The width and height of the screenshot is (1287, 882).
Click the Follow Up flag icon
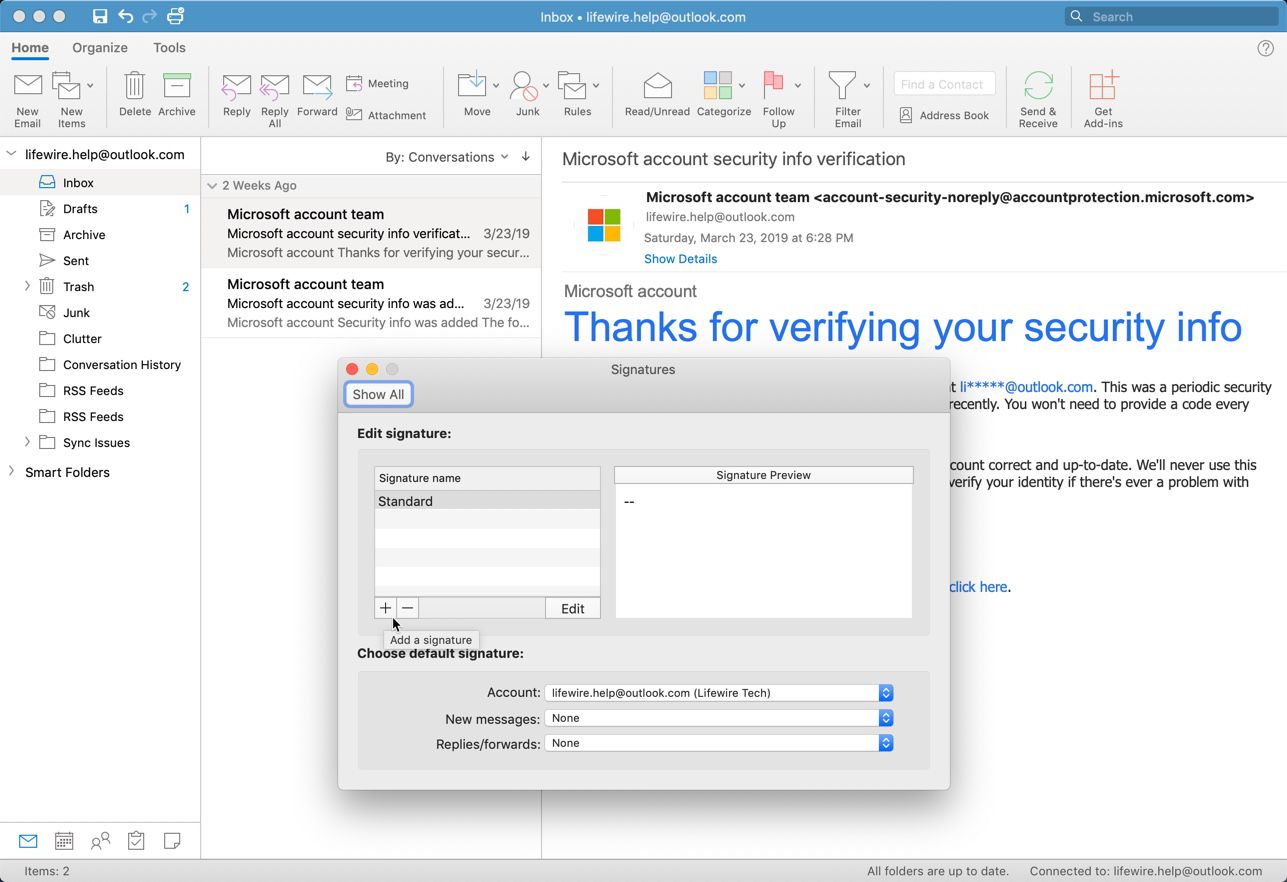coord(773,86)
